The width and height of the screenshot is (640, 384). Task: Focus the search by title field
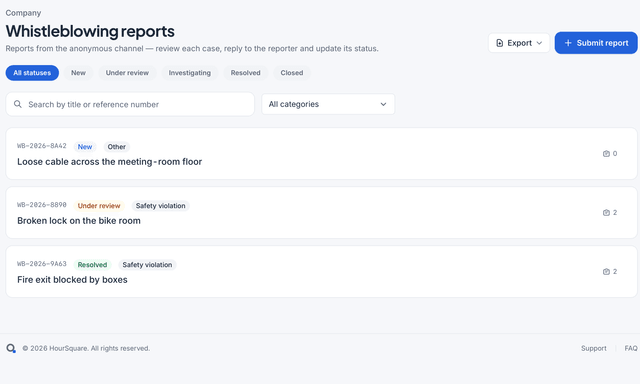tap(130, 104)
